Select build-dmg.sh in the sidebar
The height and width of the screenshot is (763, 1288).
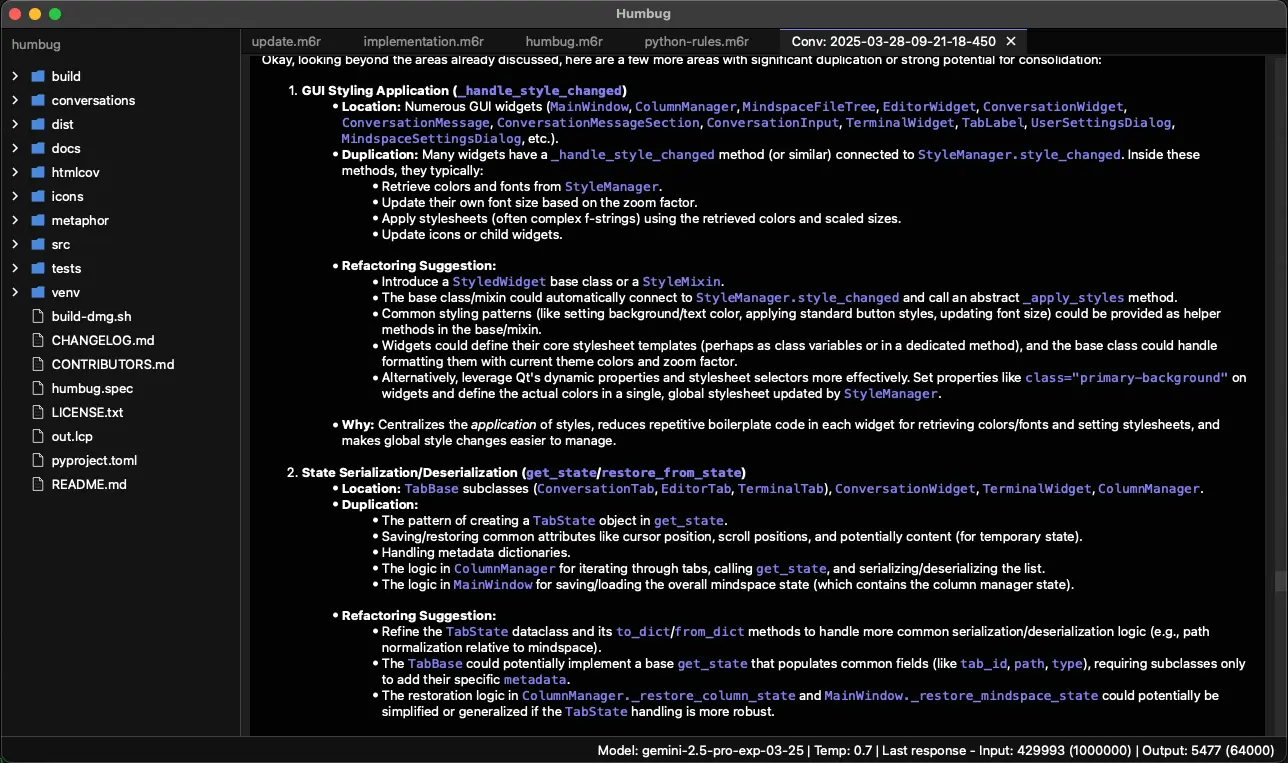[x=91, y=316]
